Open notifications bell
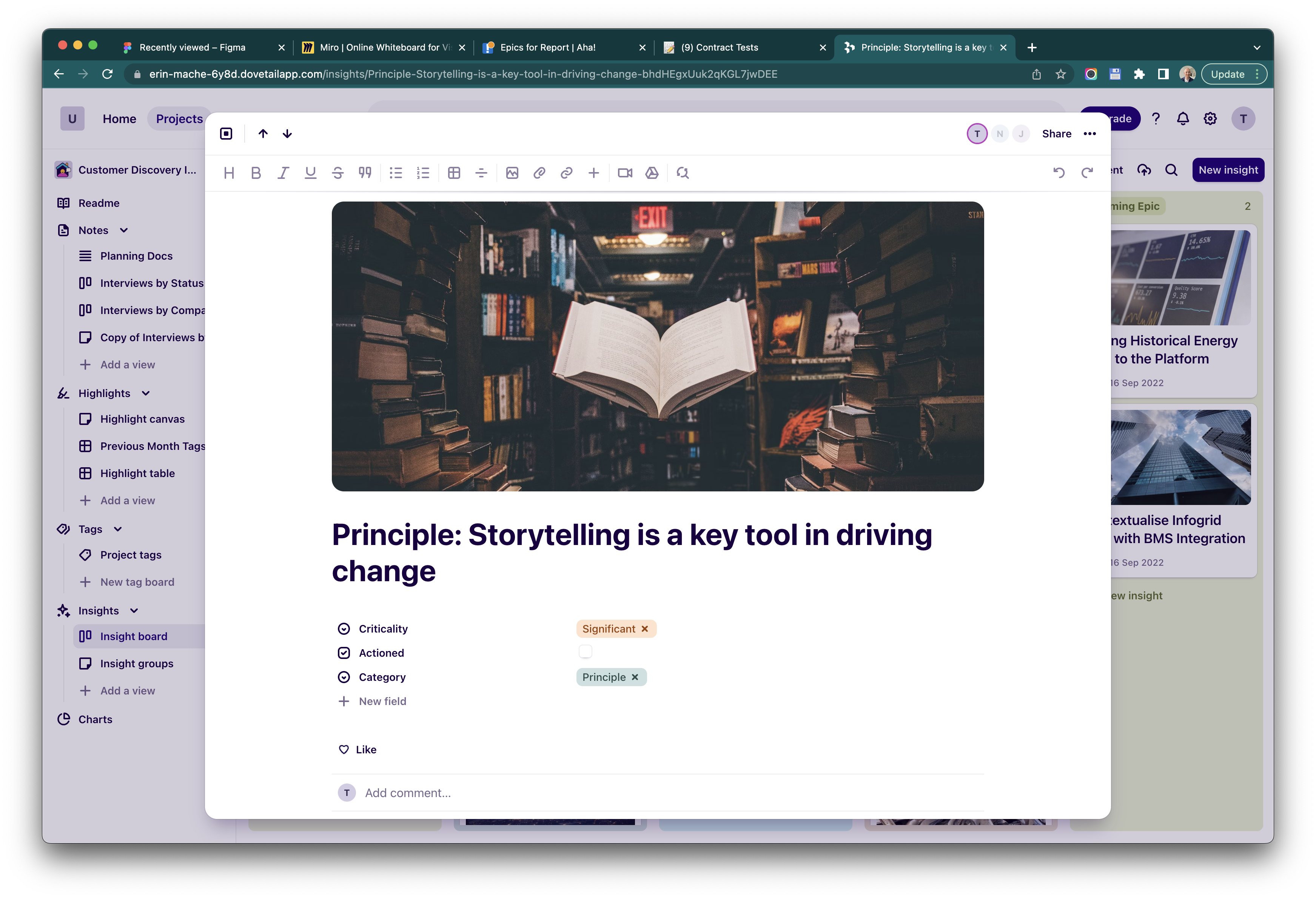Image resolution: width=1316 pixels, height=899 pixels. coord(1183,119)
